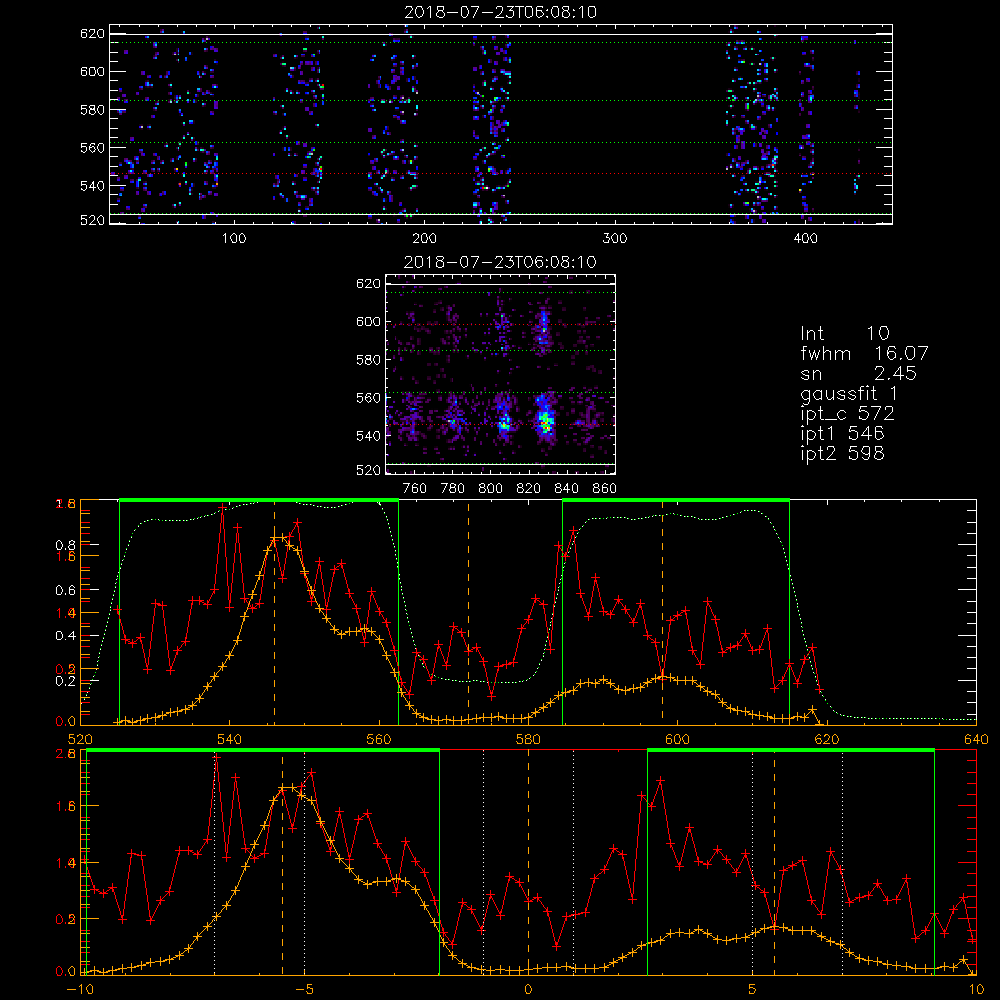Click x-axis label -10 on bottom plot
The width and height of the screenshot is (1000, 1000).
click(80, 990)
